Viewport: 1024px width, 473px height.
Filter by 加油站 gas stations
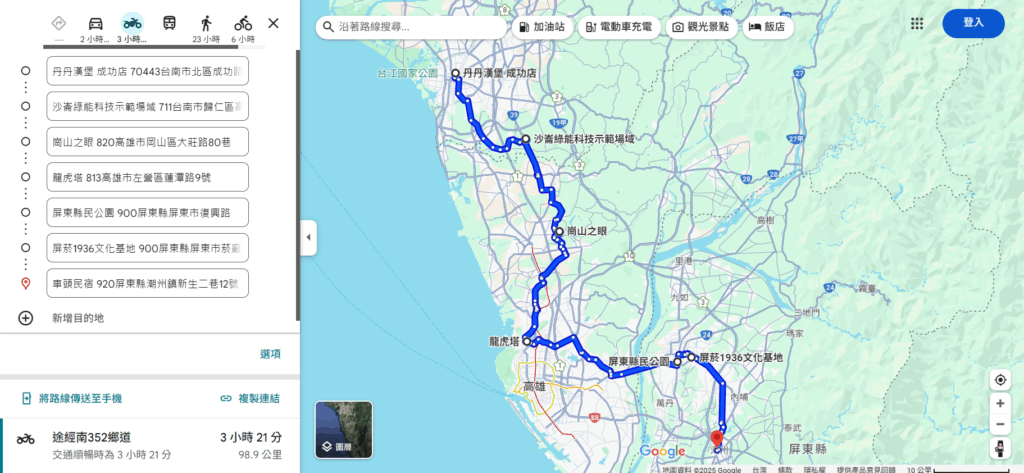(x=543, y=27)
